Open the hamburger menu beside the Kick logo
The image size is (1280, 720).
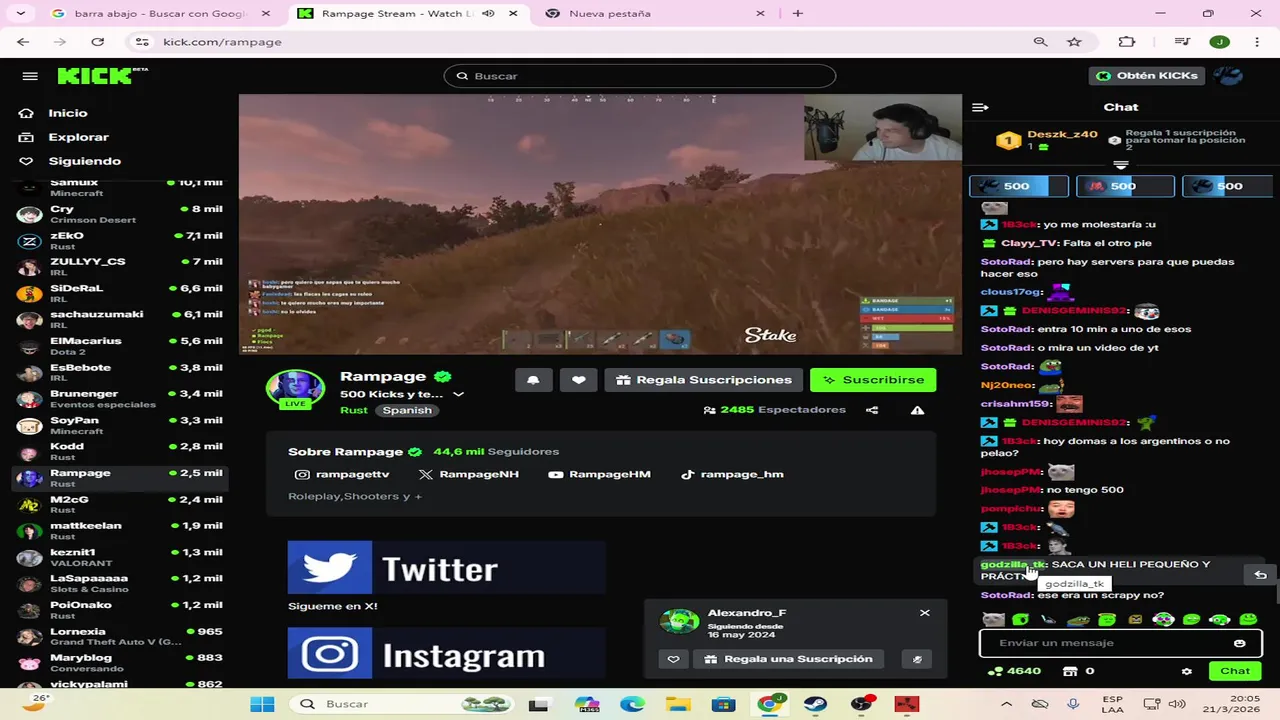click(x=30, y=76)
